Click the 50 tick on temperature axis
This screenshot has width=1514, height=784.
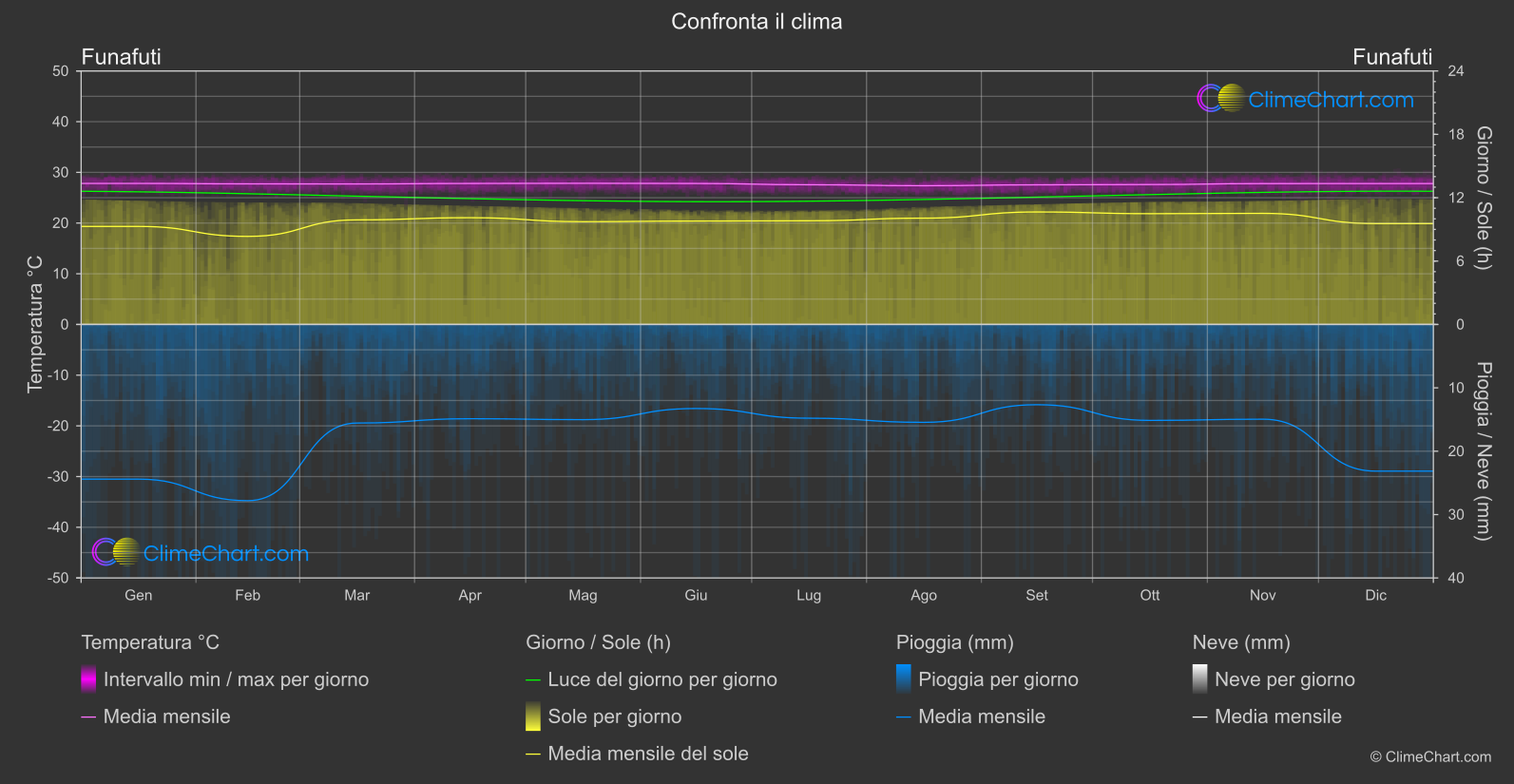(61, 71)
